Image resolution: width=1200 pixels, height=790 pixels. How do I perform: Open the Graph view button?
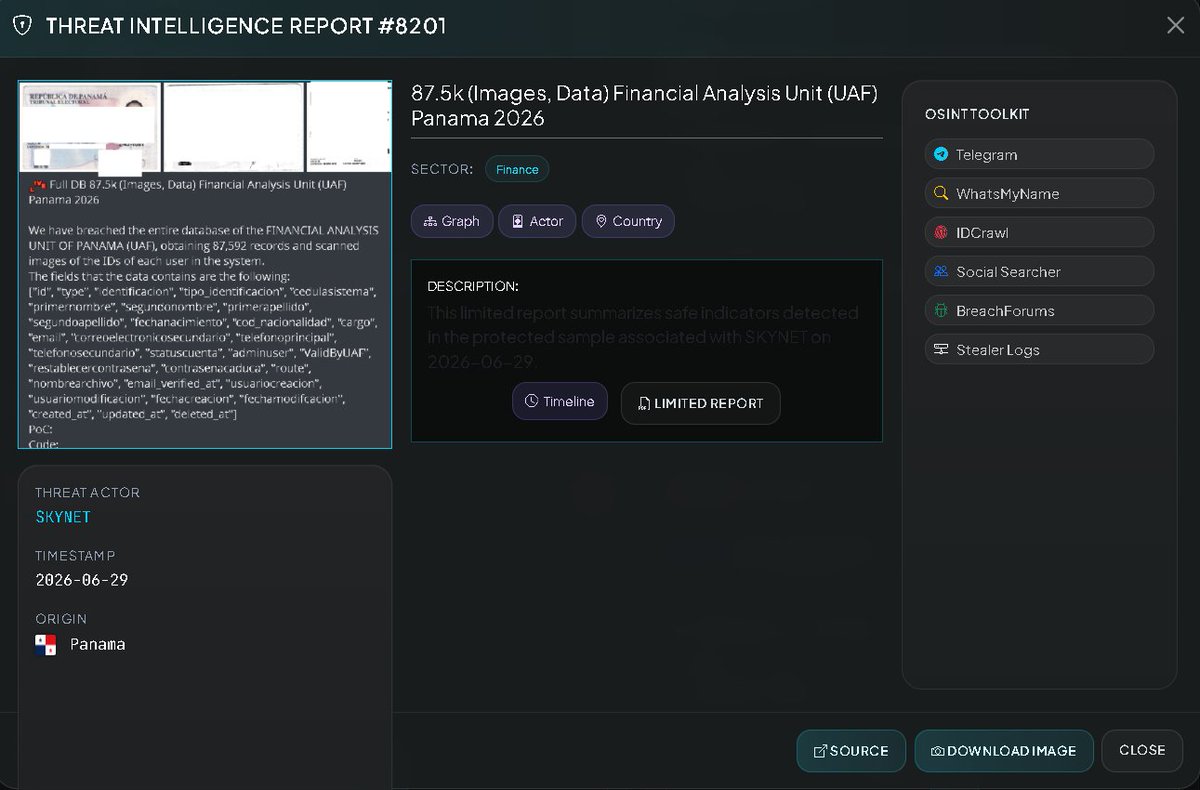[452, 221]
